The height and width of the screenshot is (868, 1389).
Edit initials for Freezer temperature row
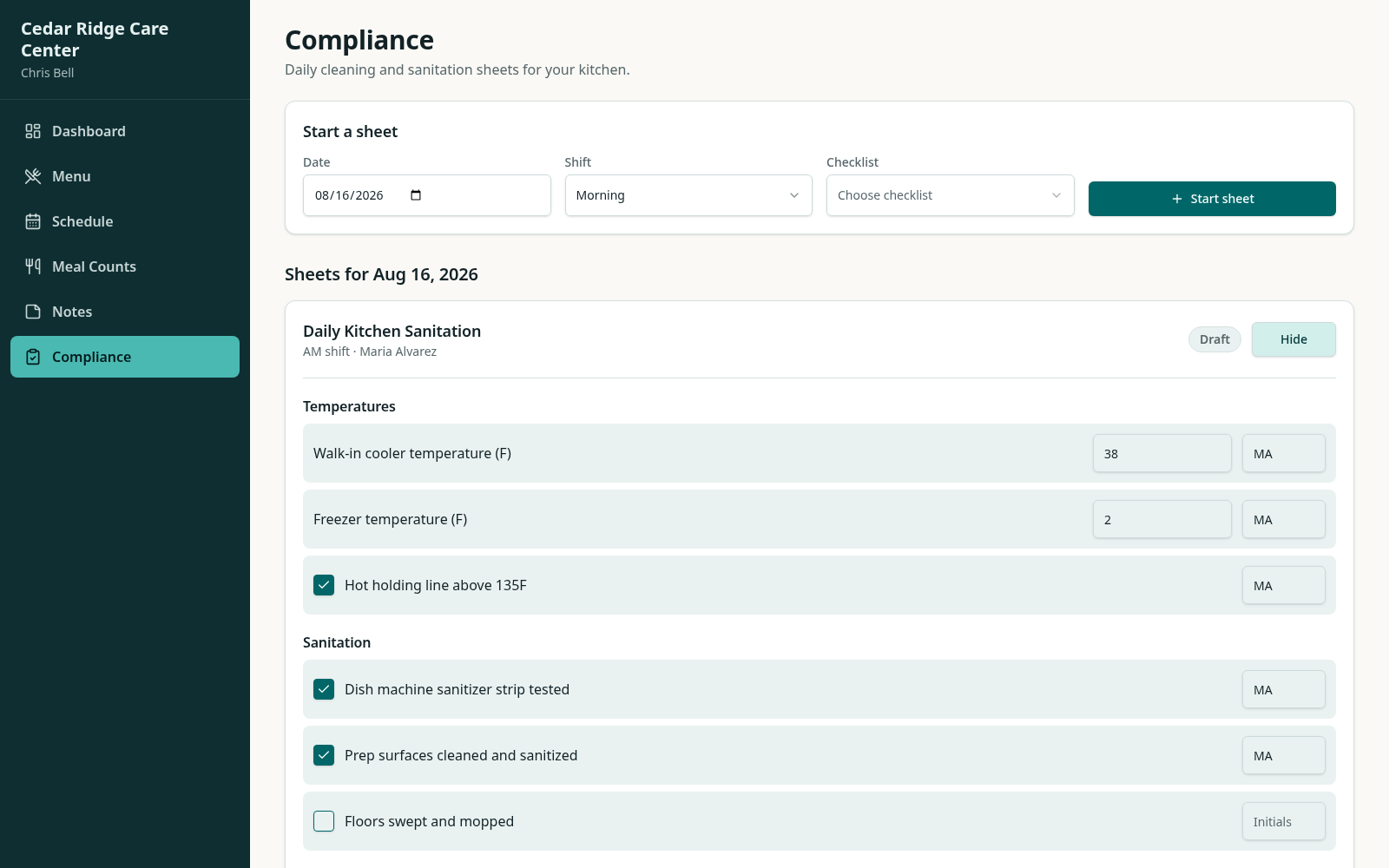click(1283, 519)
